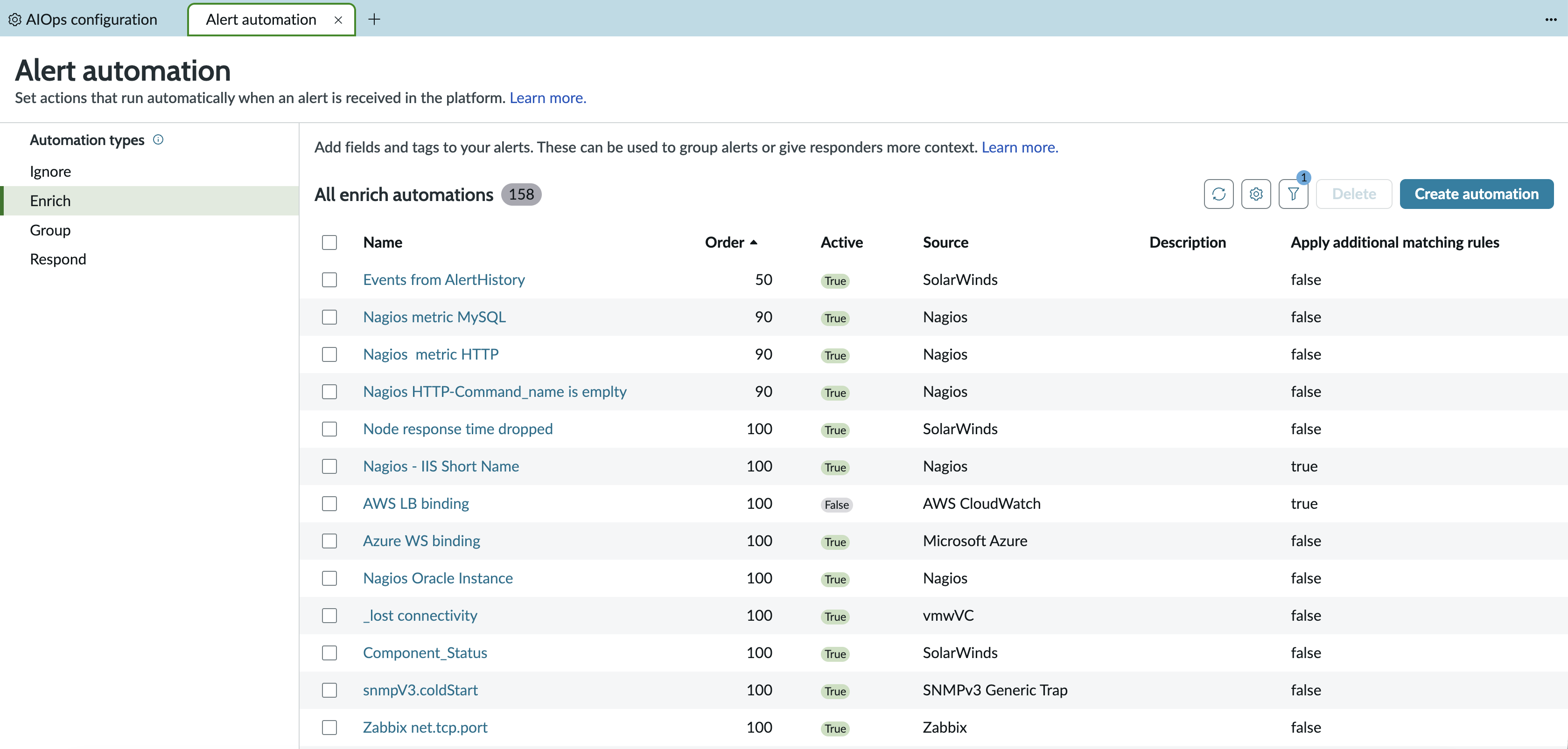This screenshot has height=749, width=1568.
Task: Open the Nagios metric HTTP automation
Action: point(430,354)
